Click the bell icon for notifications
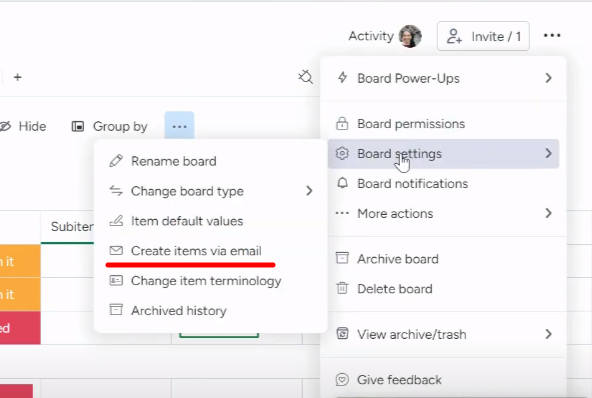This screenshot has width=592, height=398. point(342,183)
